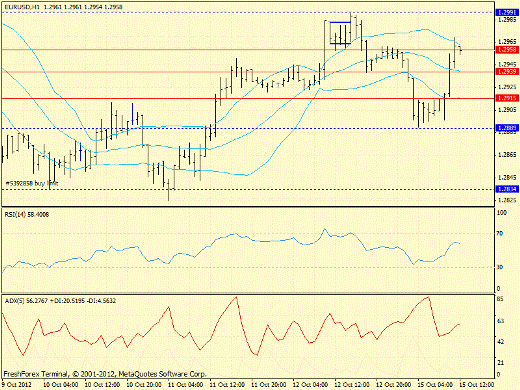The width and height of the screenshot is (520, 390).
Task: Click the #5392858 buy limit order label
Action: click(32, 183)
